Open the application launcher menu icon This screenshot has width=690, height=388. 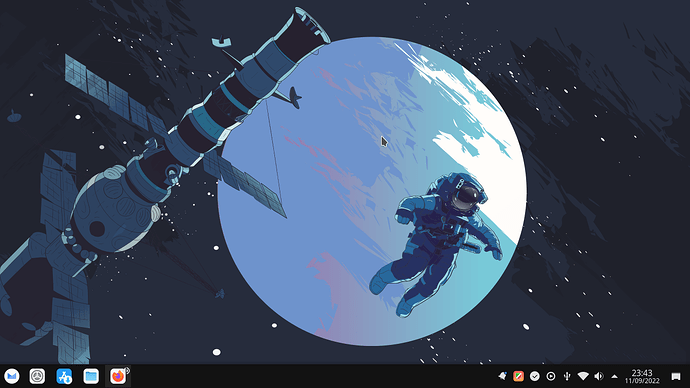tap(12, 376)
